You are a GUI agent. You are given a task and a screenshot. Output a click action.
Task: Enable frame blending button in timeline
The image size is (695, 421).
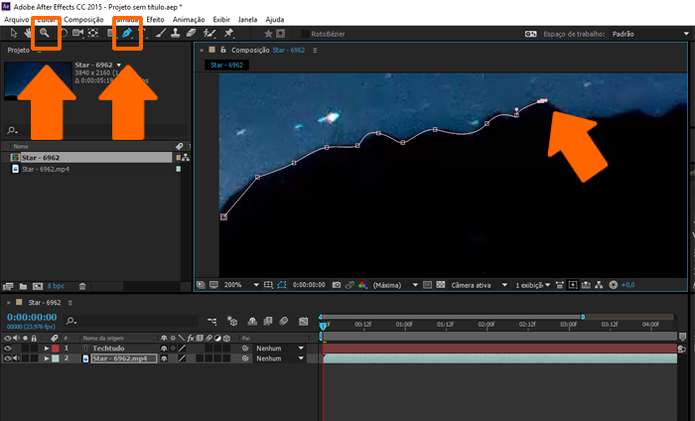point(268,321)
